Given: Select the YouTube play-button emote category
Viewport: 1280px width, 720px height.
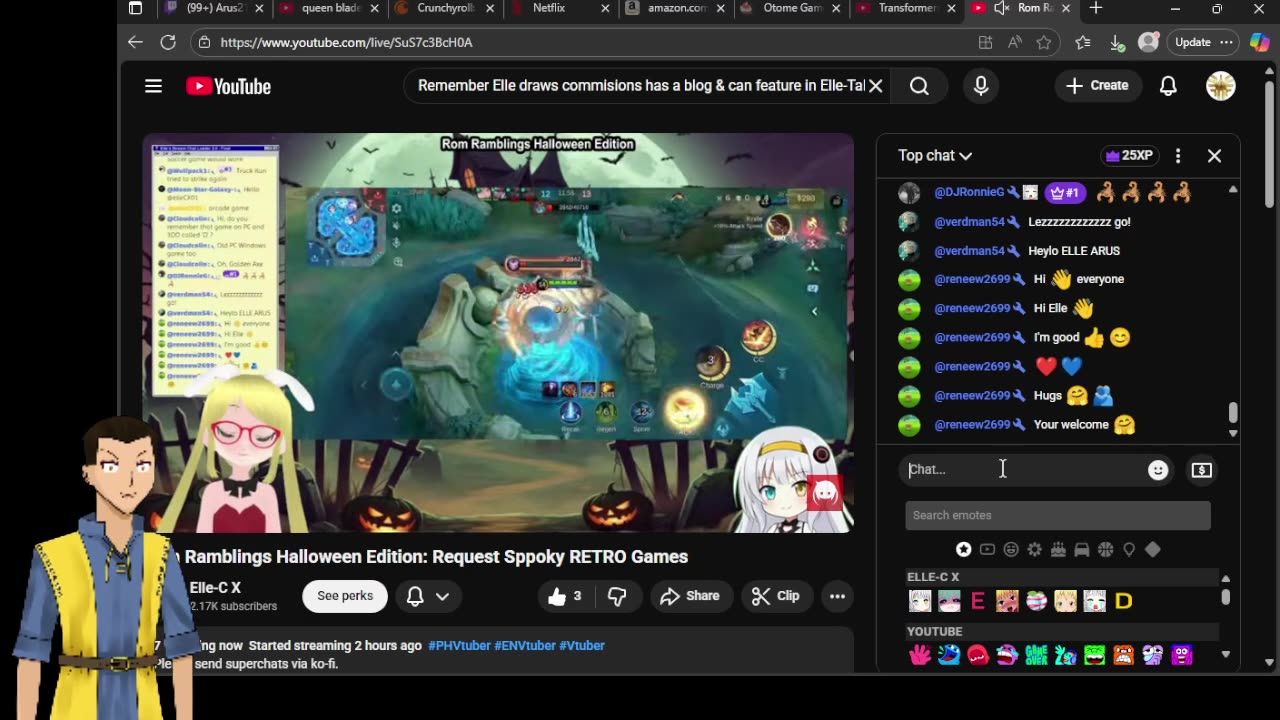Looking at the screenshot, I should click(987, 549).
